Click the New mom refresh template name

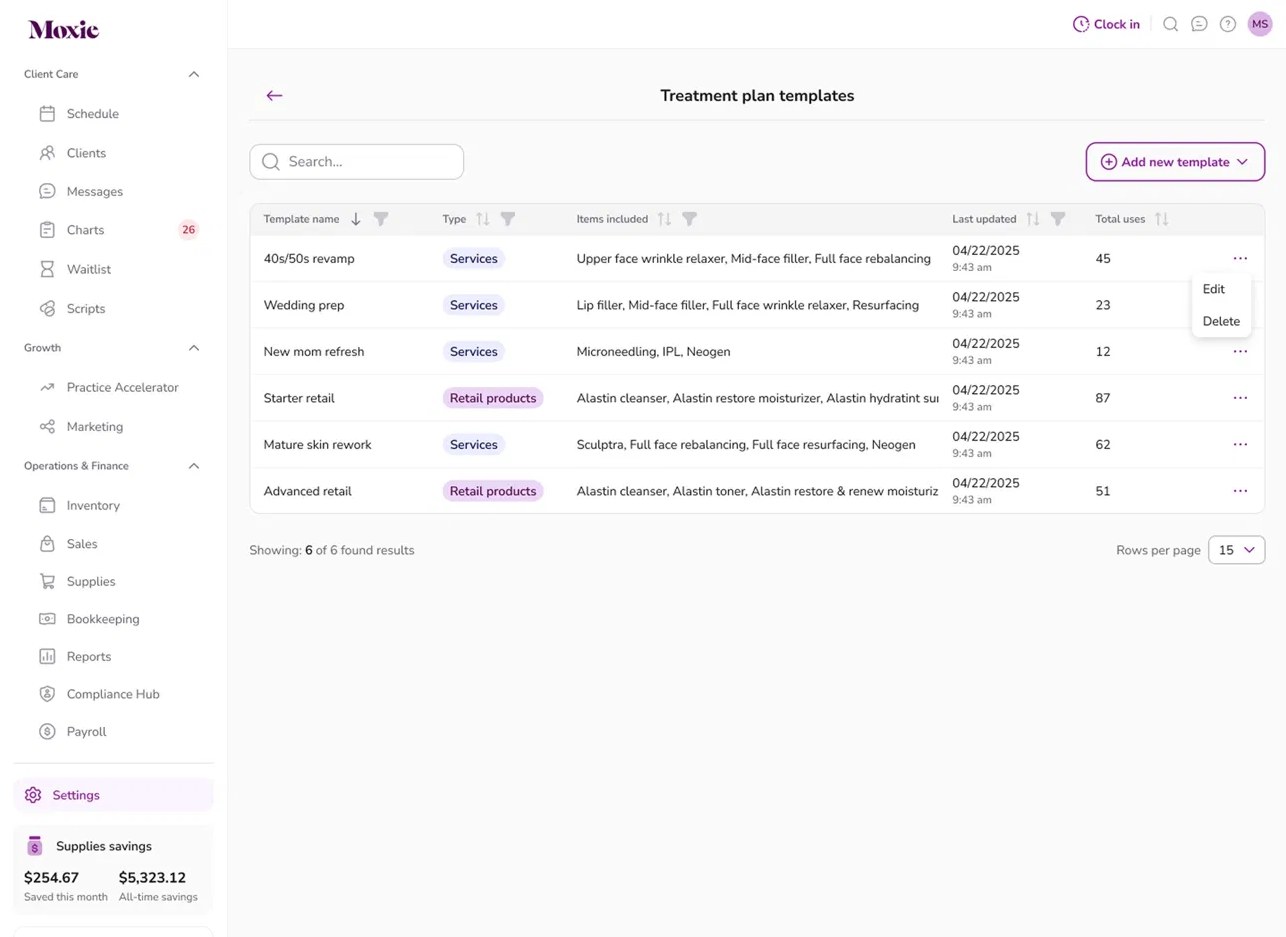(314, 351)
